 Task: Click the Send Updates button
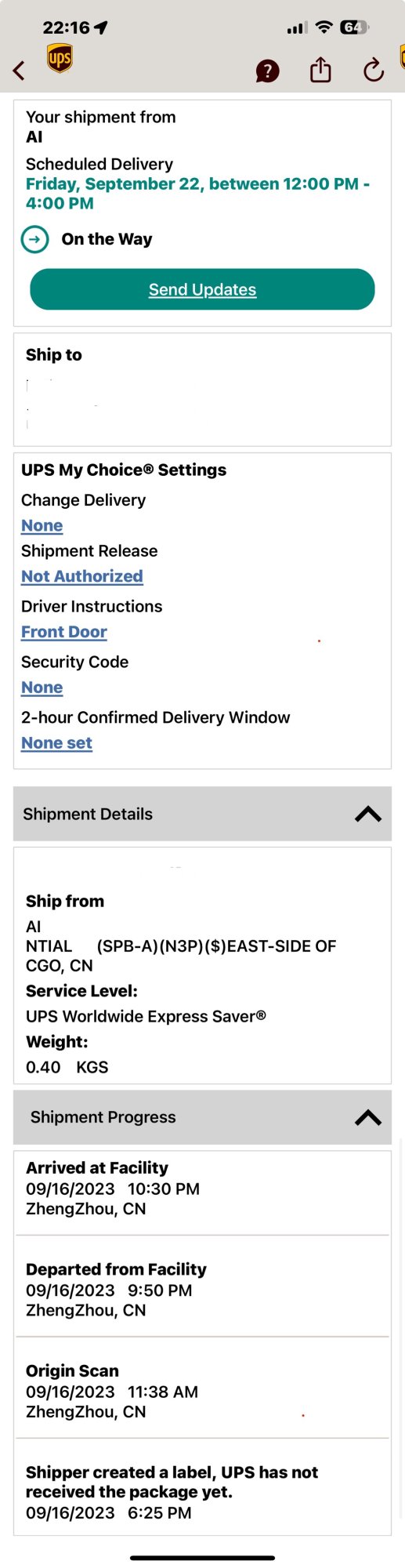[x=202, y=289]
